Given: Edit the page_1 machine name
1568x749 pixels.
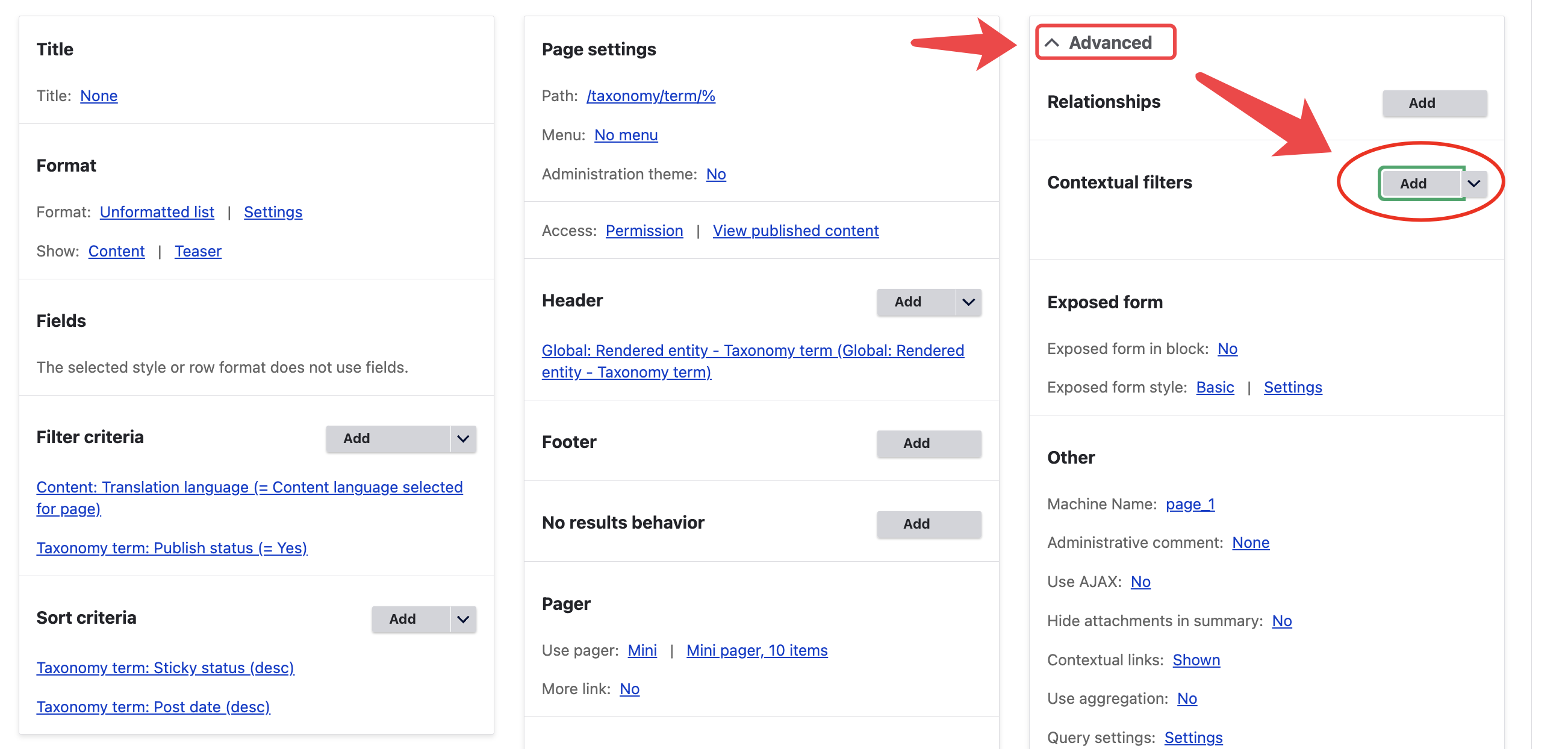Looking at the screenshot, I should pyautogui.click(x=1189, y=504).
